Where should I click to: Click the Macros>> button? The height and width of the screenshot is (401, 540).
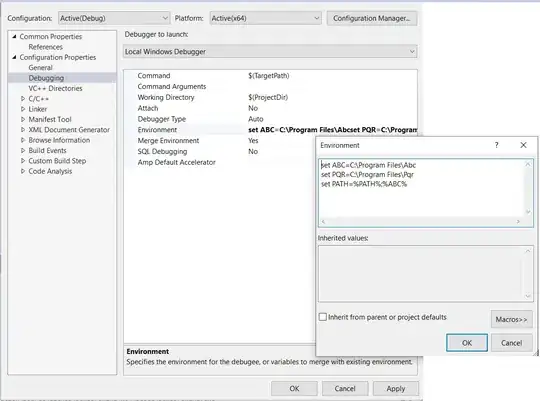coord(511,319)
